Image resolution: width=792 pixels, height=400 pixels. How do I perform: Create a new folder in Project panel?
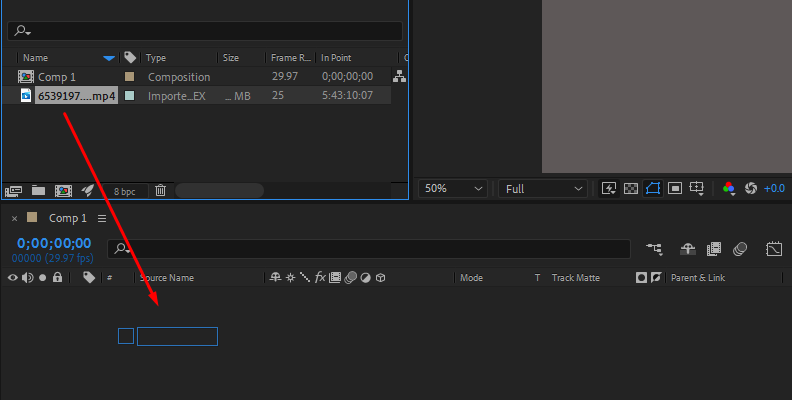pyautogui.click(x=38, y=190)
